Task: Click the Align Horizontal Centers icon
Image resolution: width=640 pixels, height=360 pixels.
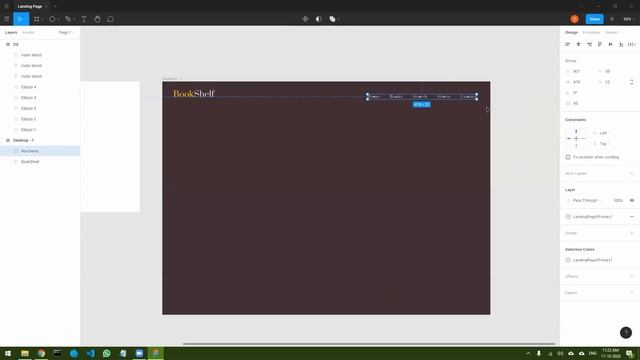Action: pyautogui.click(x=578, y=44)
